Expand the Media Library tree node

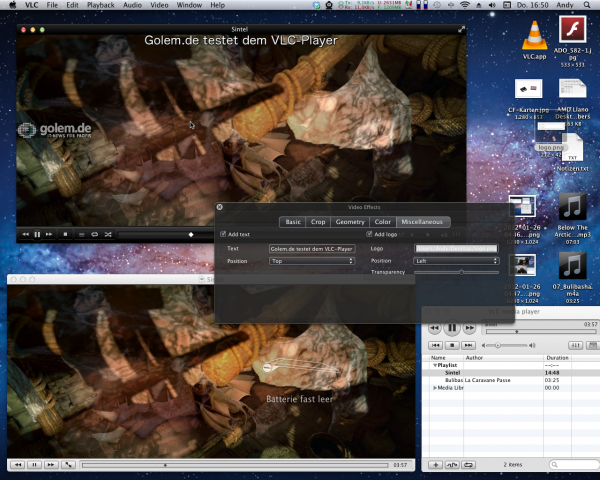click(434, 387)
